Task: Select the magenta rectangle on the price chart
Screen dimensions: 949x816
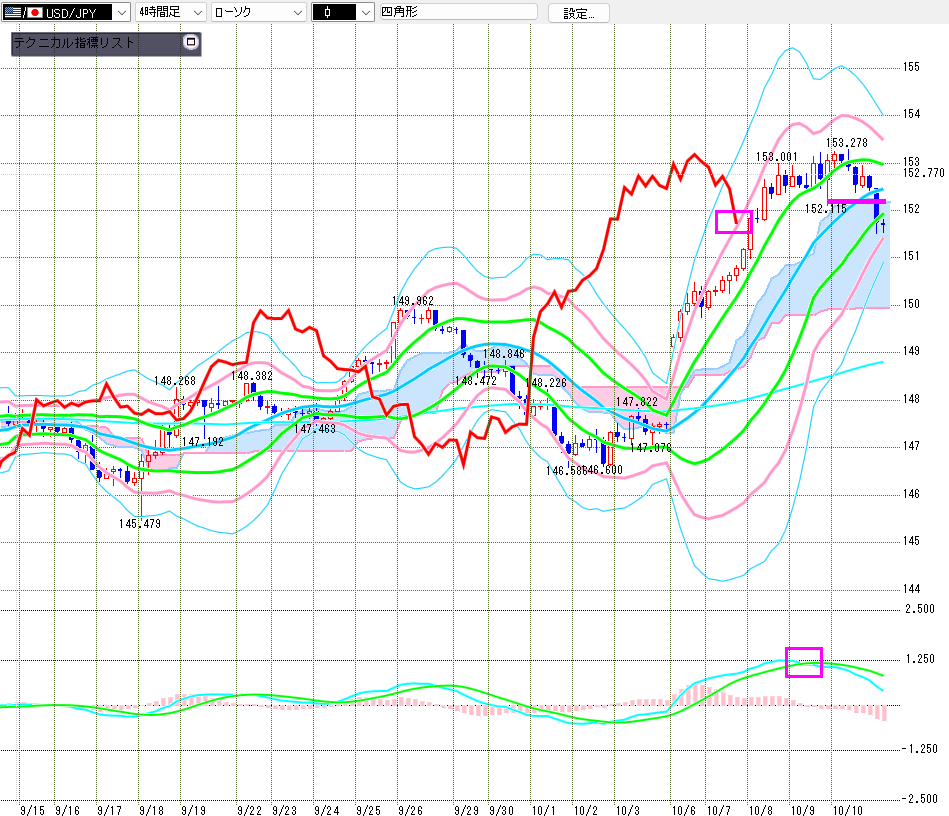Action: click(733, 222)
